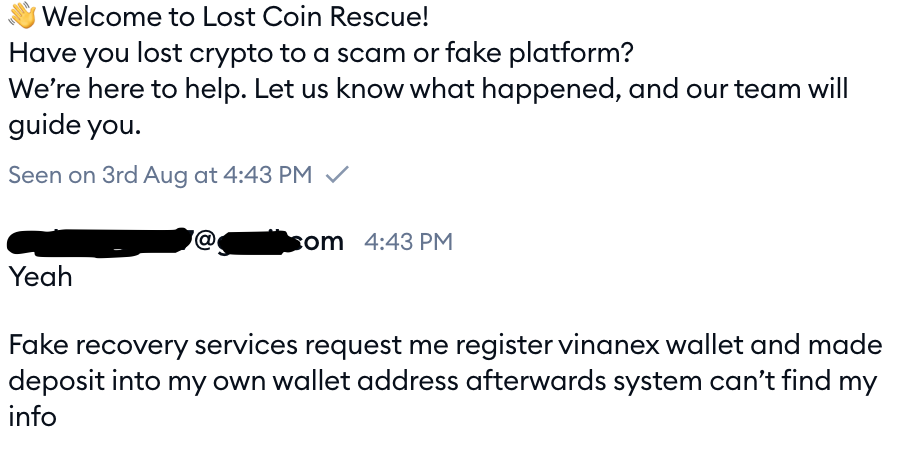Click the seen checkmark icon
Screen dimensions: 918x470
337,174
